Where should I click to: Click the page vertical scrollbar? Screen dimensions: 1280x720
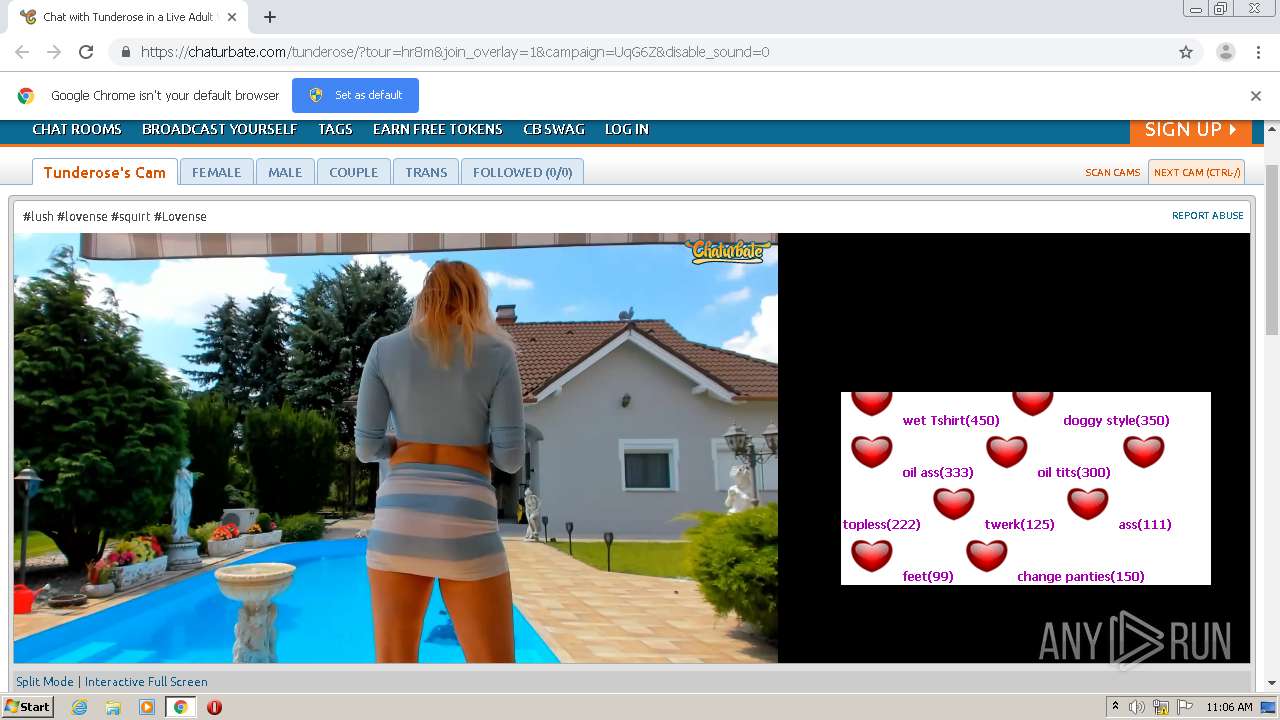pyautogui.click(x=1272, y=250)
